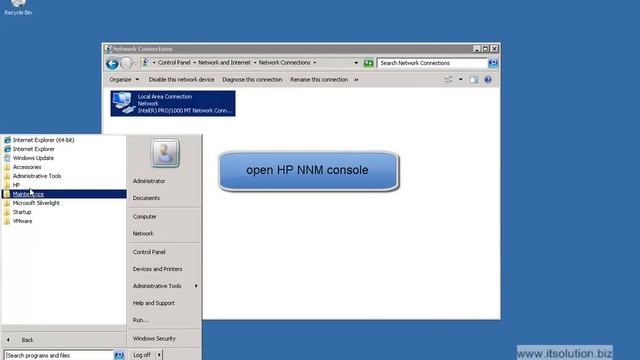Click the address bar location icon
This screenshot has width=640, height=360.
coord(145,62)
